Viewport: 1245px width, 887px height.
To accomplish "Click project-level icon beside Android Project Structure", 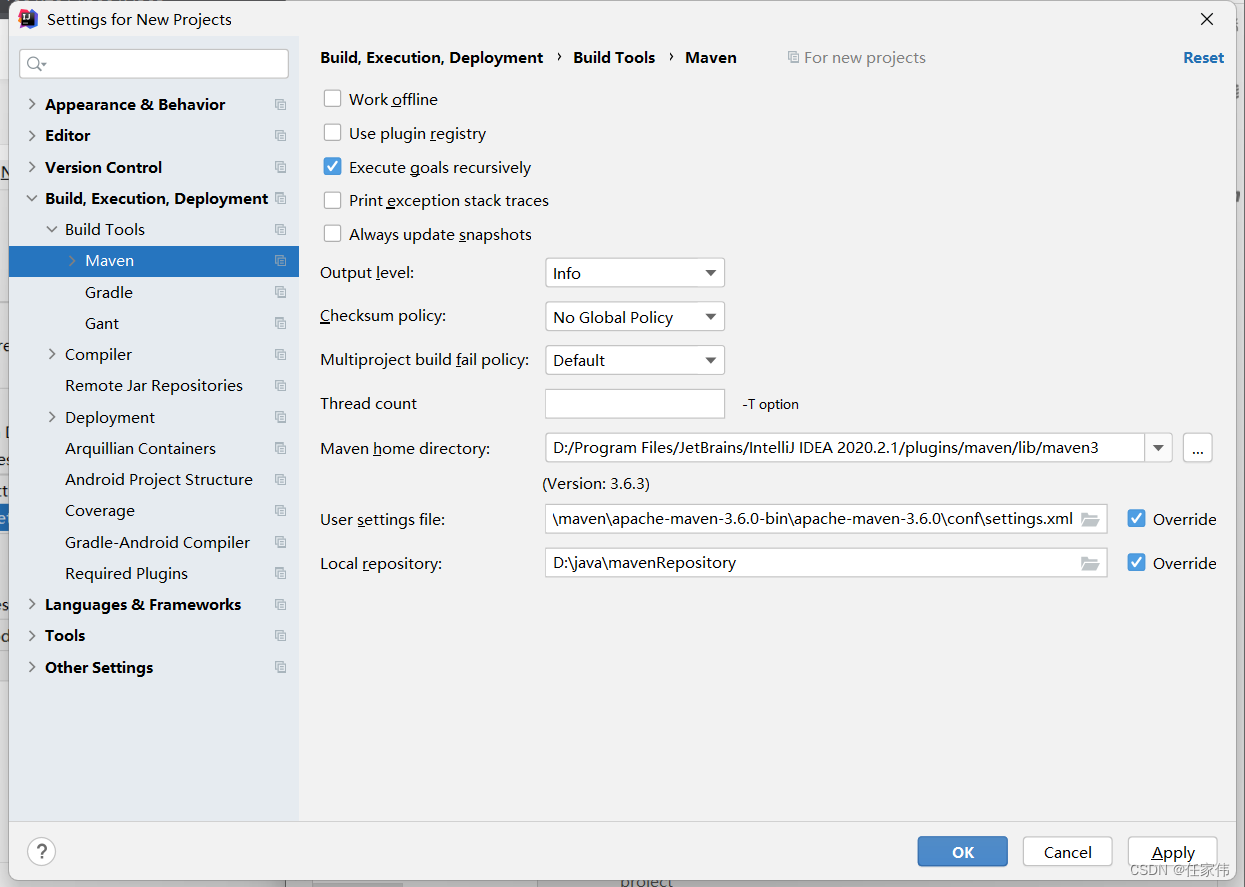I will point(280,480).
